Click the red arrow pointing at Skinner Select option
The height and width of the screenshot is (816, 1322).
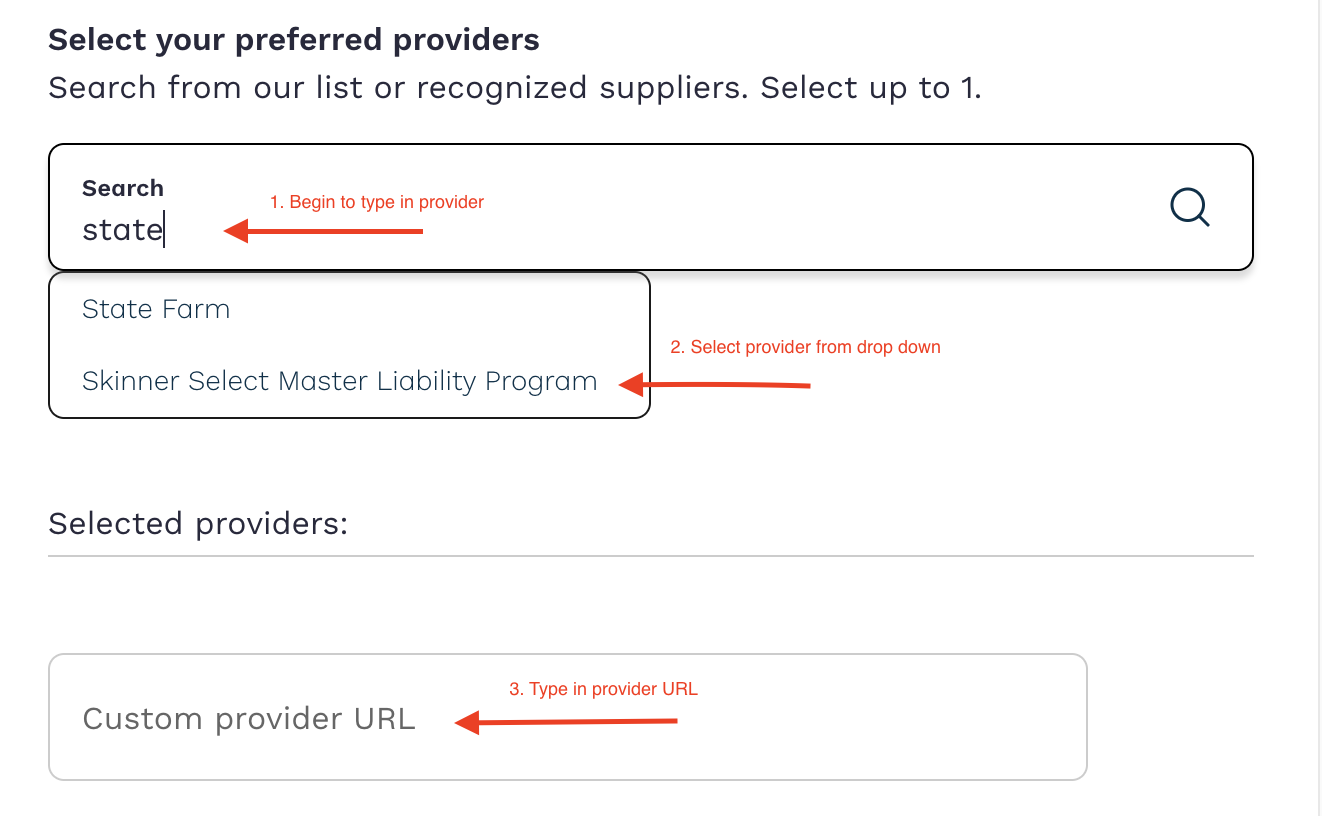tap(714, 384)
